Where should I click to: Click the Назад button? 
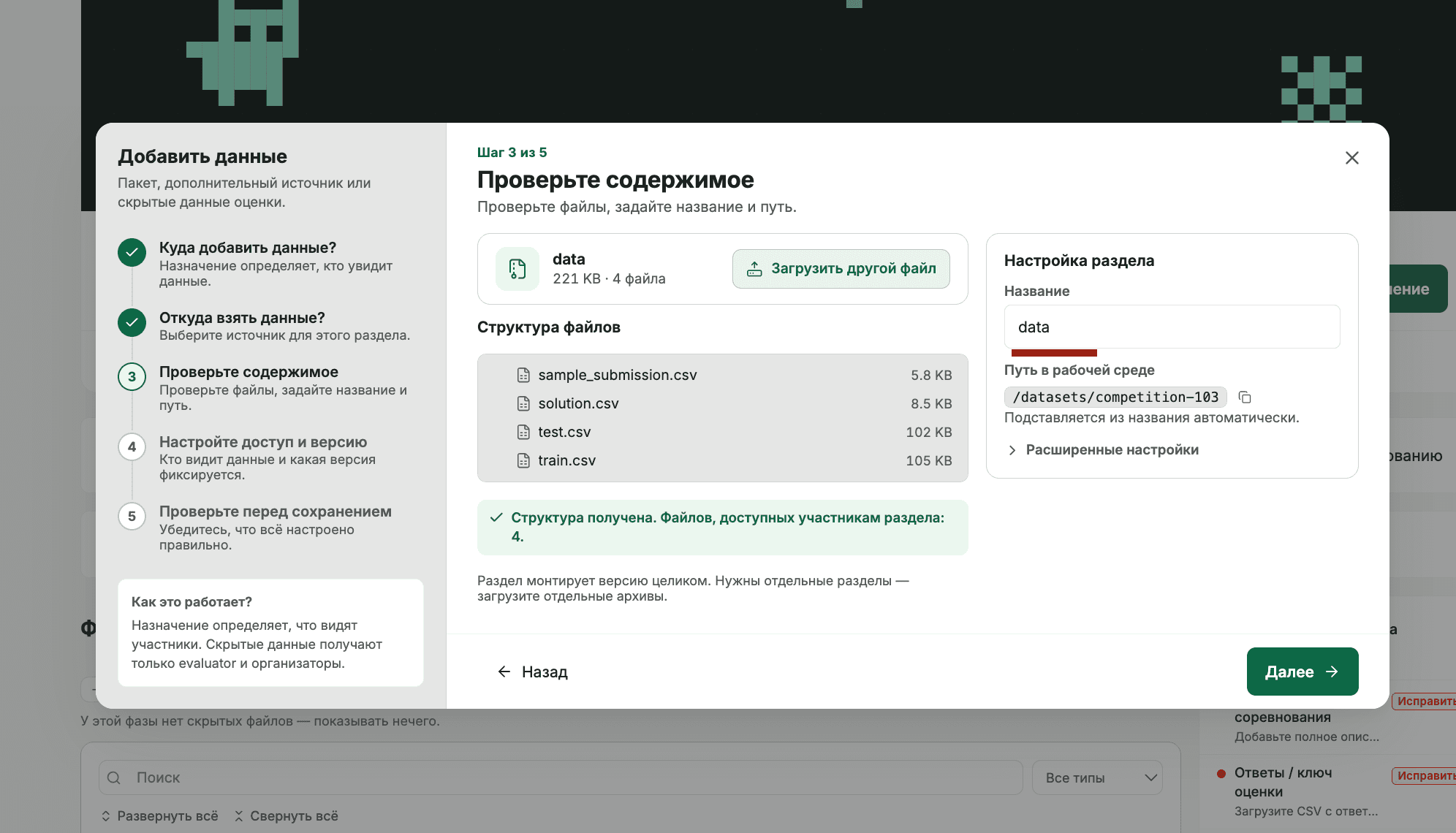pyautogui.click(x=532, y=672)
